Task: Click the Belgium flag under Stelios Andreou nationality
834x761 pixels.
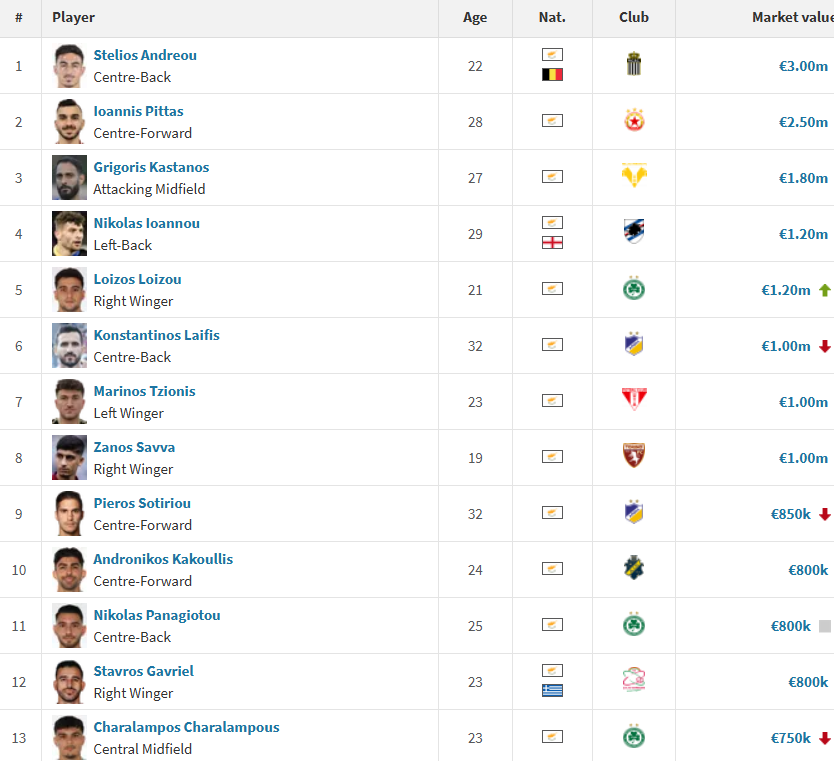Action: 552,75
